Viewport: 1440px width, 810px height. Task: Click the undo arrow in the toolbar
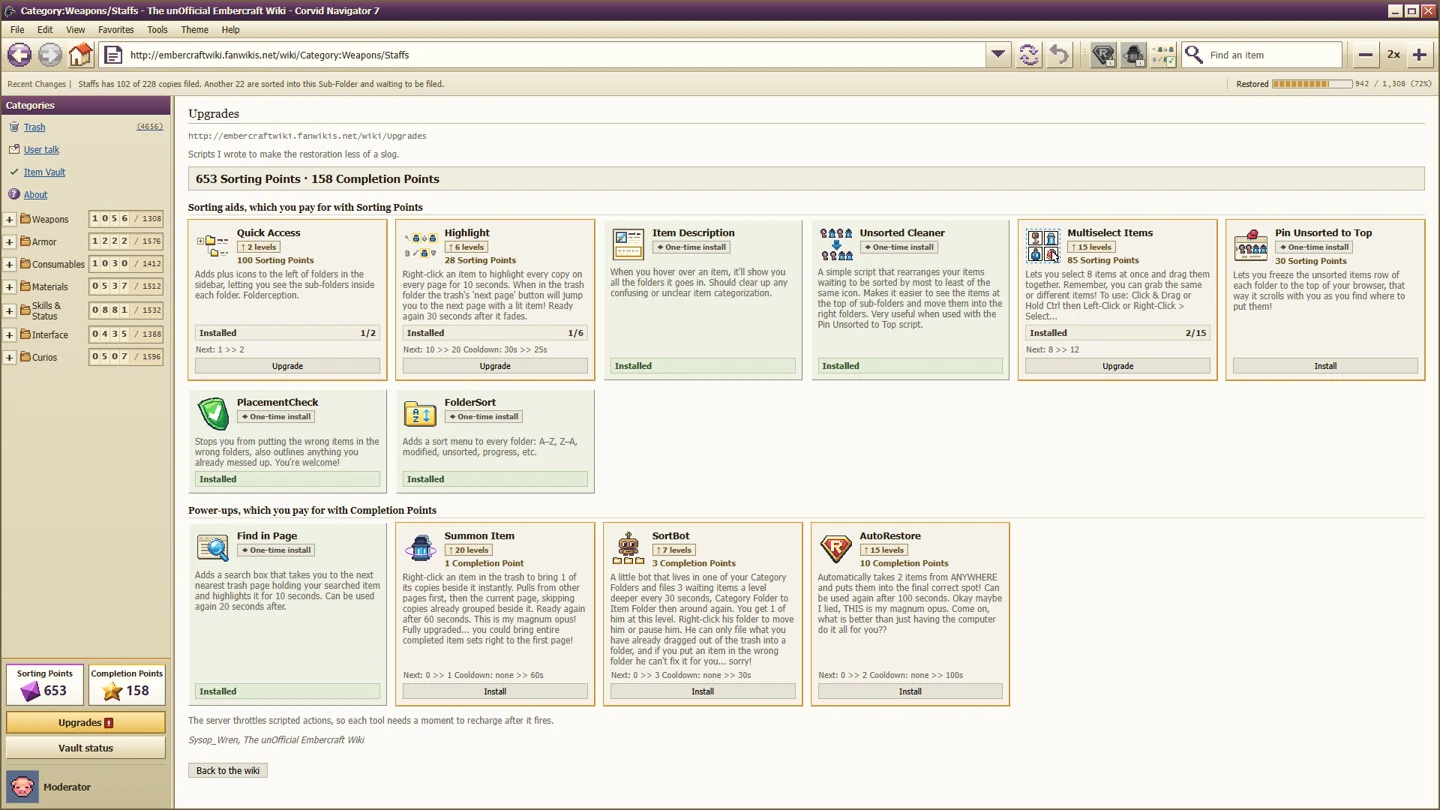click(x=1059, y=55)
